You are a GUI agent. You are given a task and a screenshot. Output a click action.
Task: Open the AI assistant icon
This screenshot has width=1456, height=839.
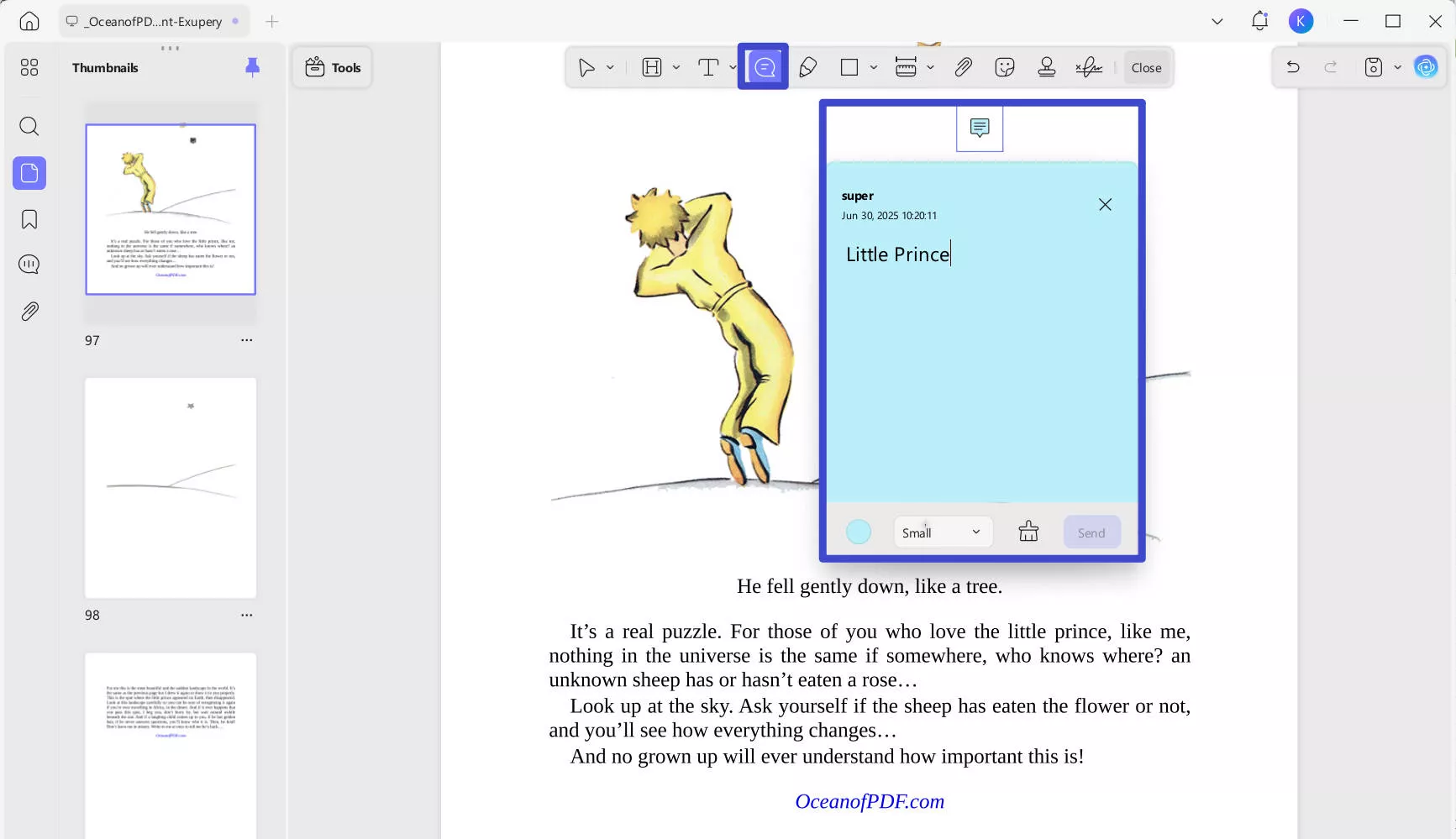click(x=1426, y=67)
